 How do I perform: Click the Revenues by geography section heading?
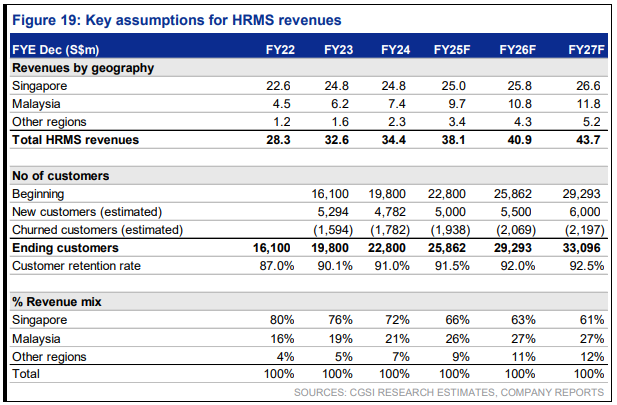[82, 68]
